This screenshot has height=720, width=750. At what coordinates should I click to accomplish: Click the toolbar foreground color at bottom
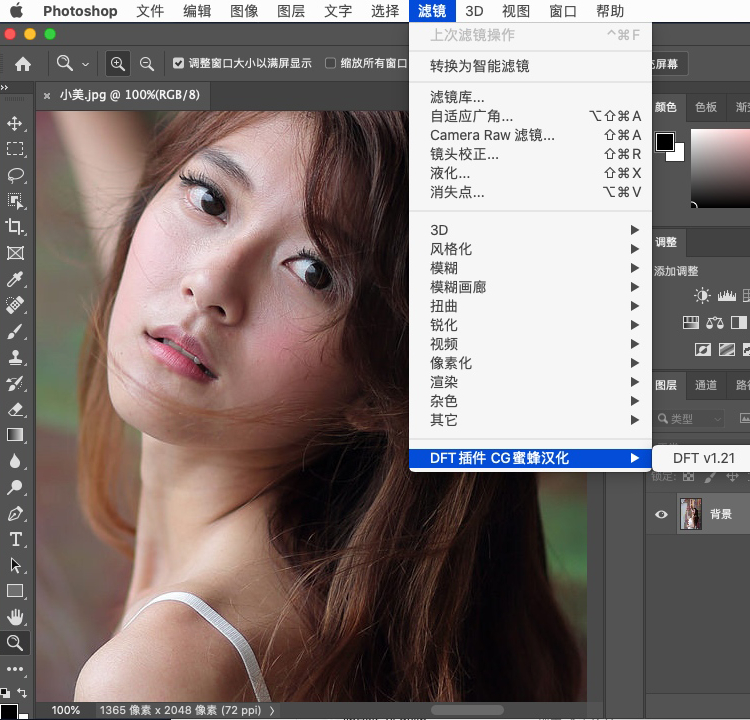coord(9,712)
